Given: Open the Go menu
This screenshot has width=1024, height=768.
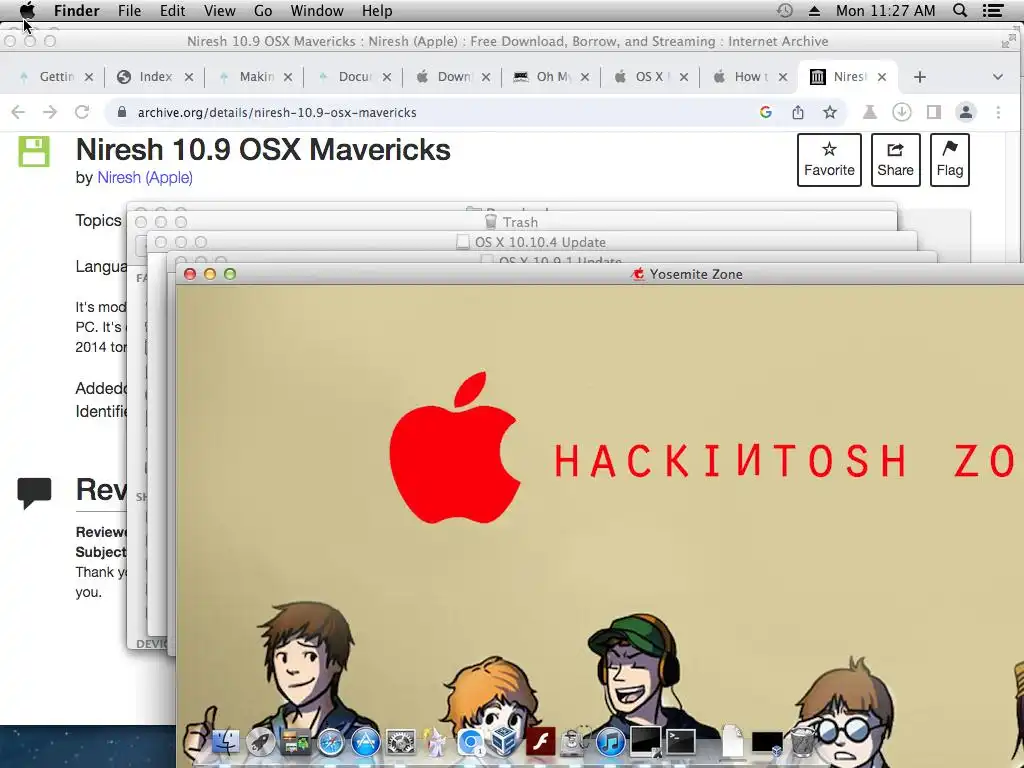Looking at the screenshot, I should click(x=263, y=10).
